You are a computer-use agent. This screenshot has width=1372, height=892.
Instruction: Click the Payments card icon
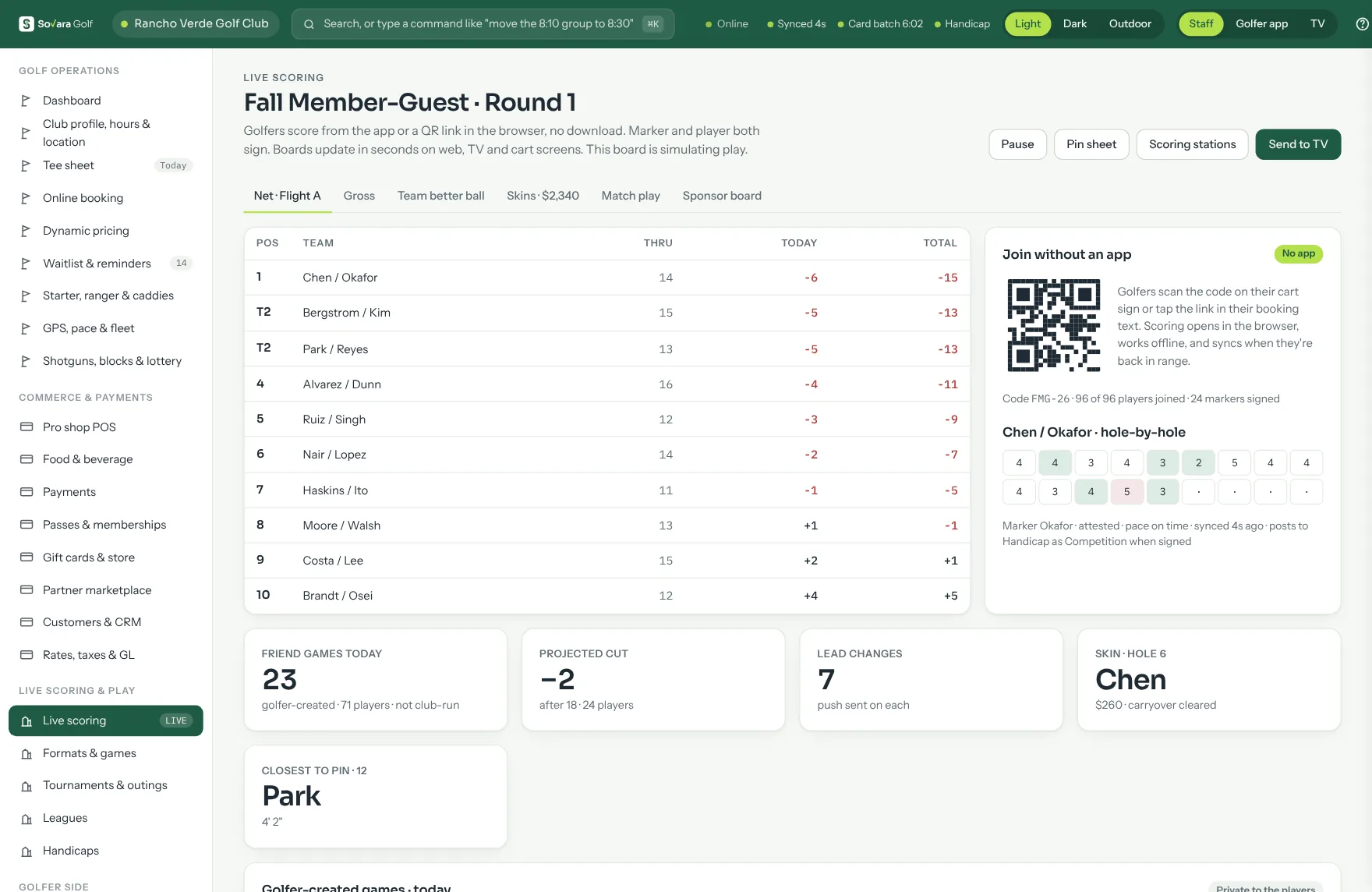[27, 492]
